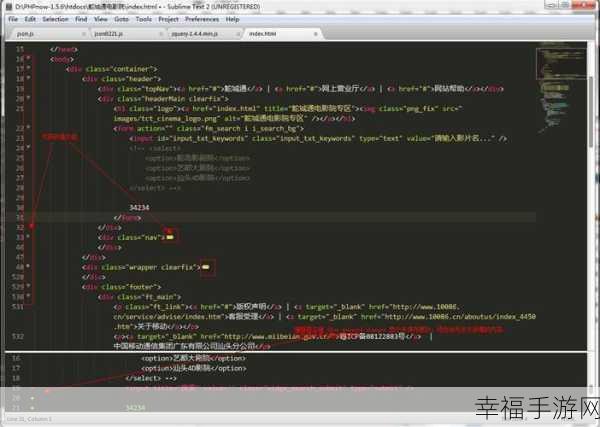
Task: Click the closing form tag on line 31
Action: (127, 218)
